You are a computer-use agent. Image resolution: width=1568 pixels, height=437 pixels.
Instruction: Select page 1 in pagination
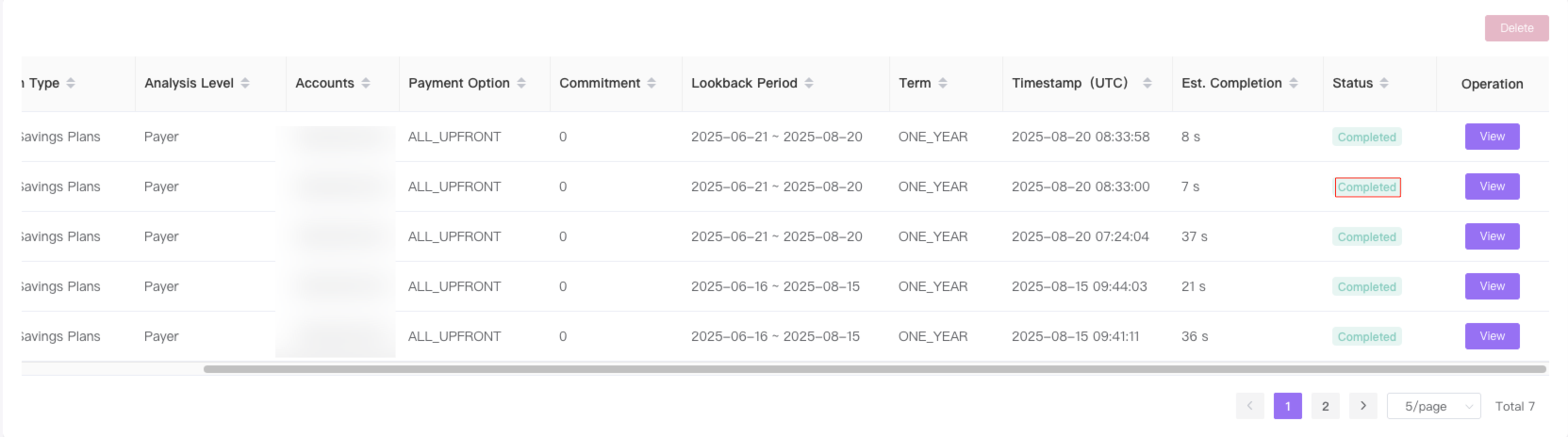(x=1288, y=406)
